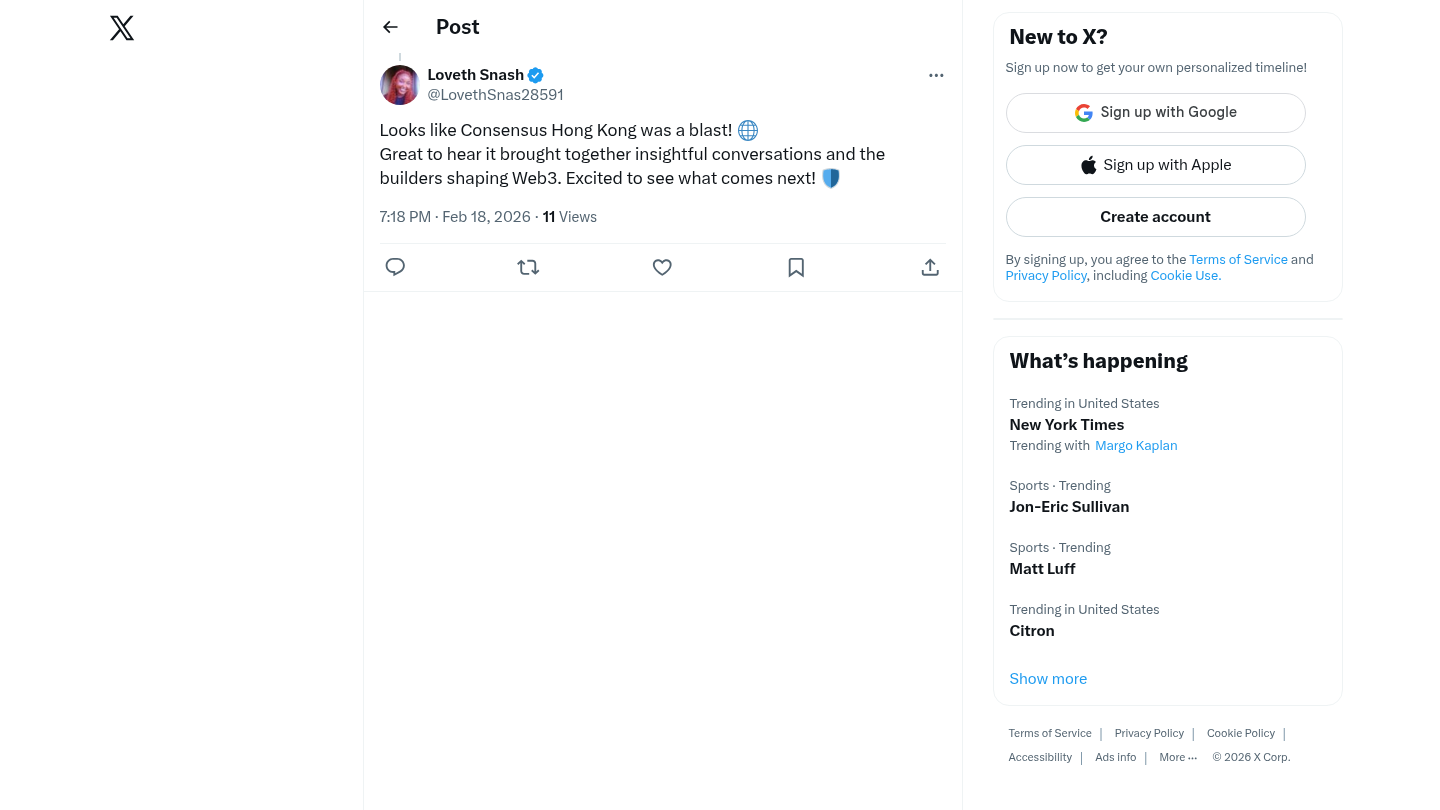Reply to the post via comment icon
The image size is (1440, 810).
(x=395, y=267)
